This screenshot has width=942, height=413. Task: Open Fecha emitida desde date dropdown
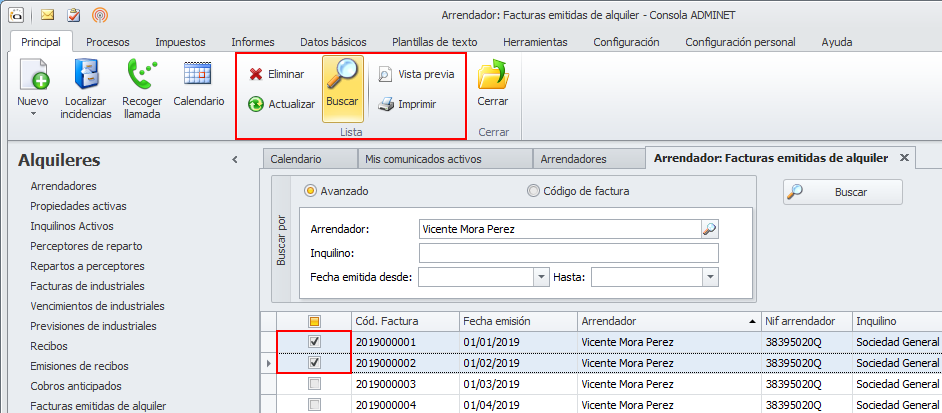click(542, 277)
